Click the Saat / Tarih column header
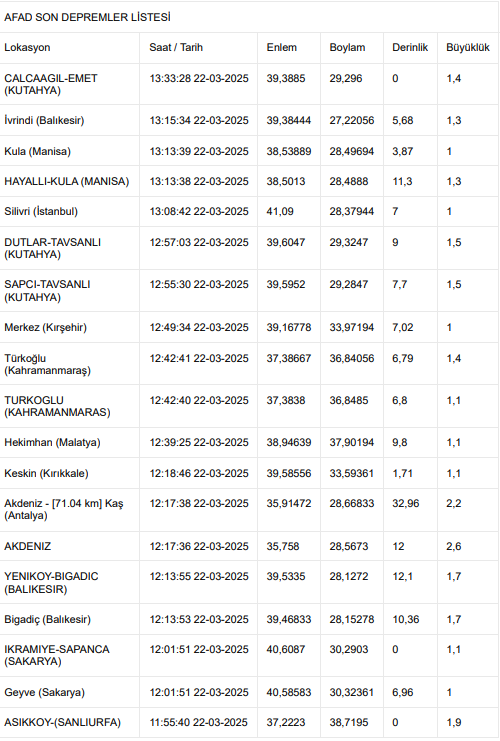The height and width of the screenshot is (741, 500). tap(176, 47)
